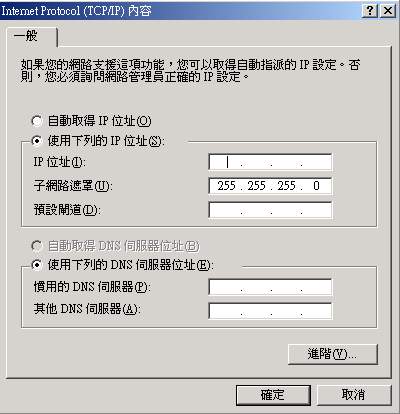Select 使用下列的 DNS 伺服器位址 radio option
Image resolution: width=400 pixels, height=414 pixels.
tap(37, 265)
